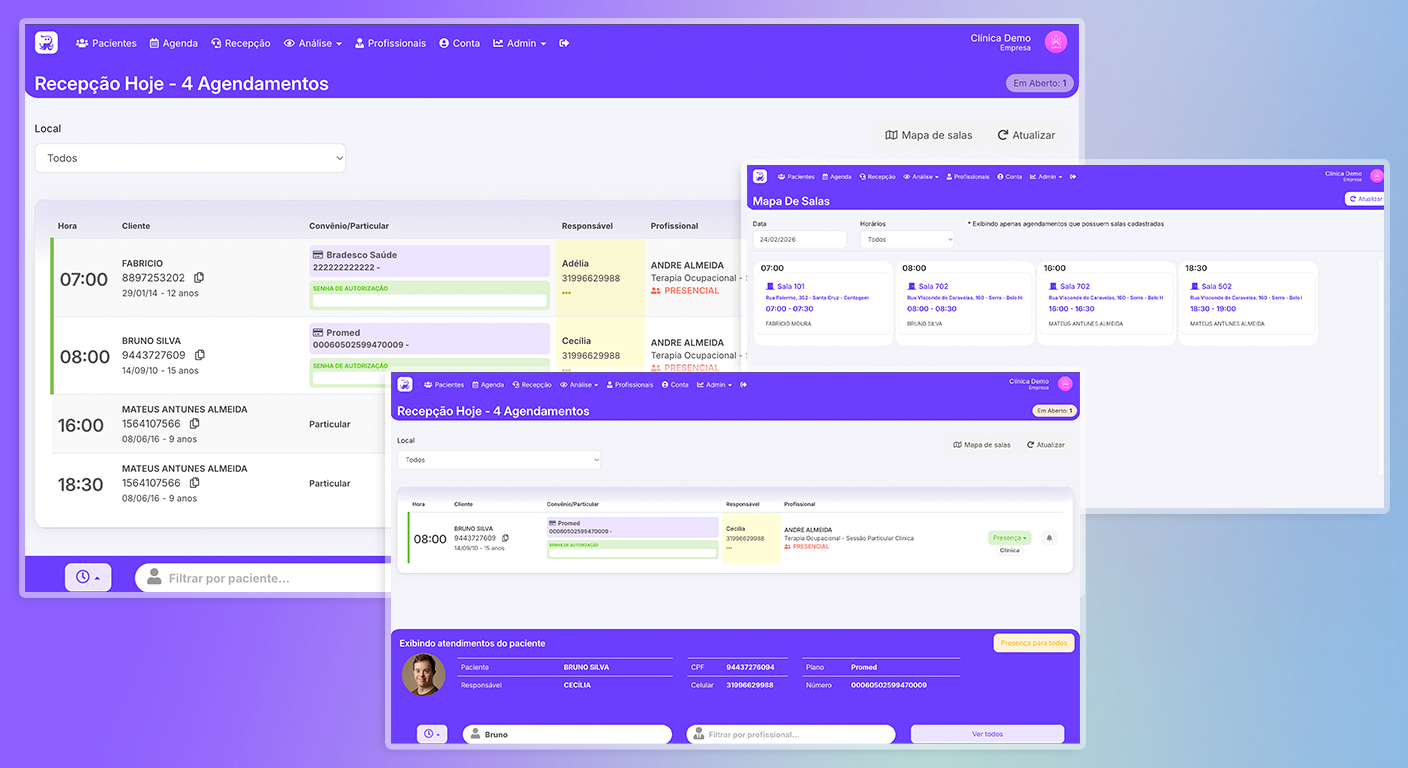Click copy icon in Mateus's 18:30 row
This screenshot has height=768, width=1408.
195,483
